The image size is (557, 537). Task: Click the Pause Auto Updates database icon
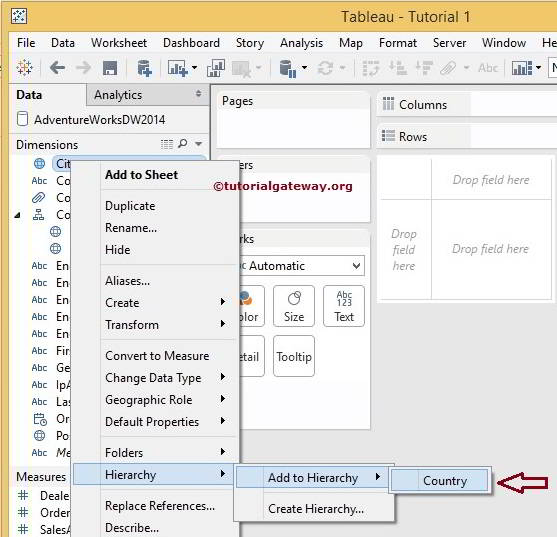pyautogui.click(x=287, y=68)
